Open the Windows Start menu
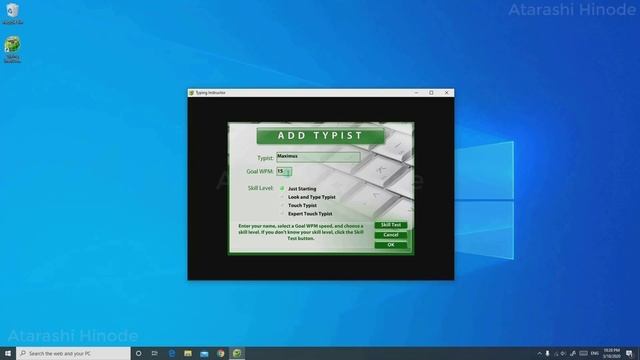Image resolution: width=640 pixels, height=360 pixels. [x=8, y=353]
